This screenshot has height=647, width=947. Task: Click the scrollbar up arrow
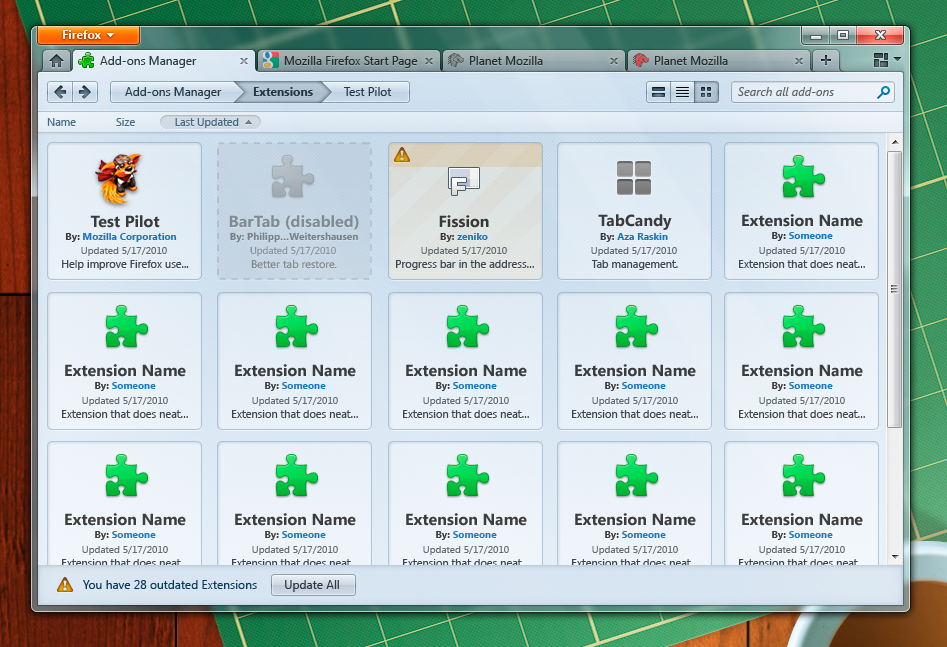click(x=895, y=142)
